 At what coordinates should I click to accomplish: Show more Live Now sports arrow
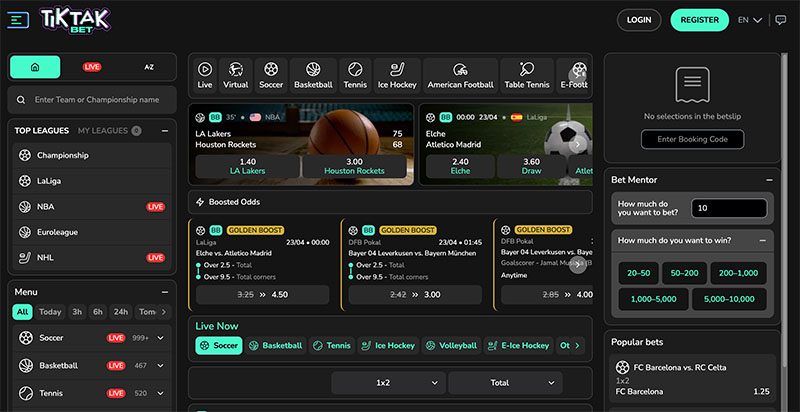coord(577,346)
